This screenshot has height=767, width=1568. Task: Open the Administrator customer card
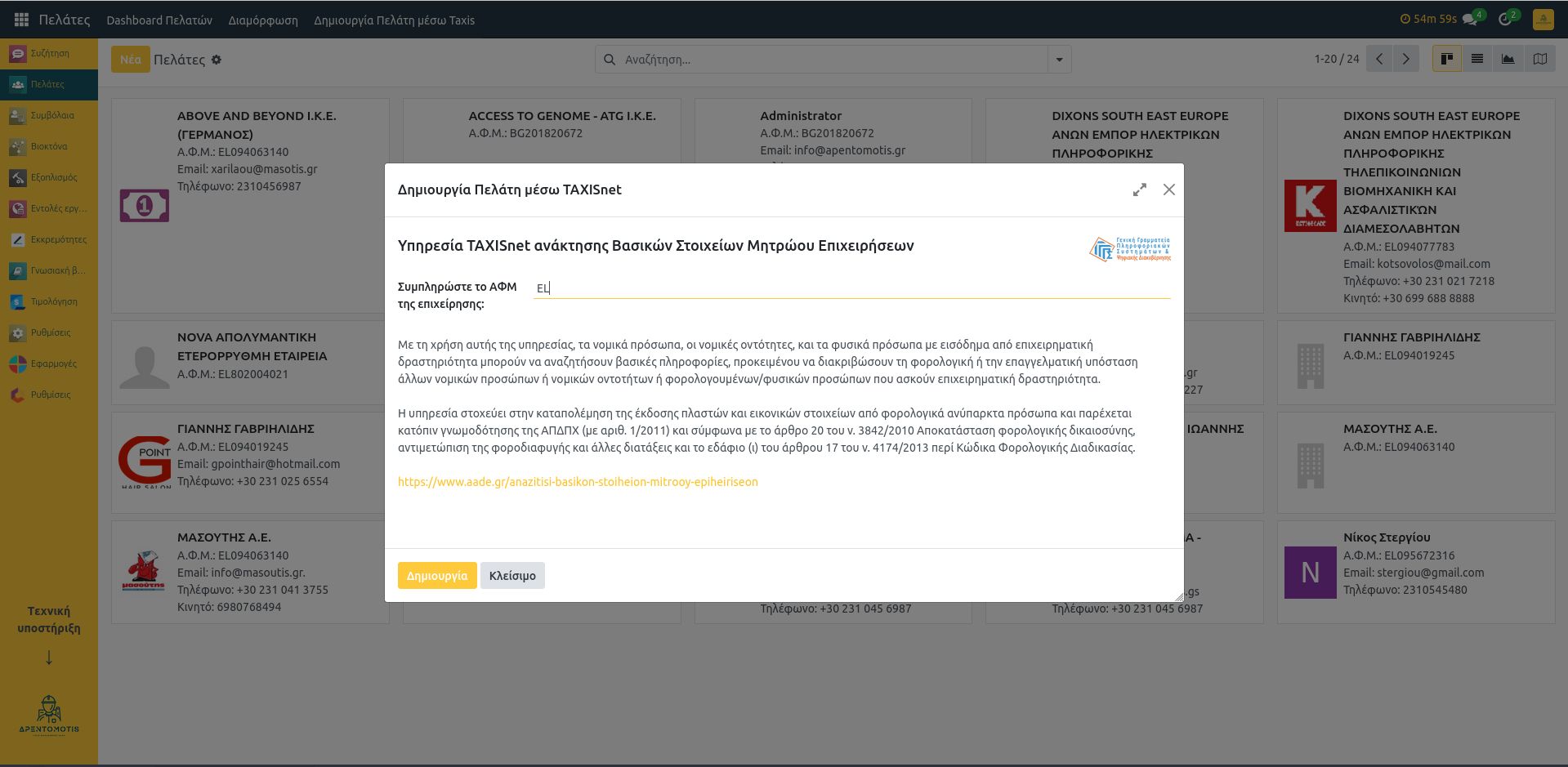833,132
